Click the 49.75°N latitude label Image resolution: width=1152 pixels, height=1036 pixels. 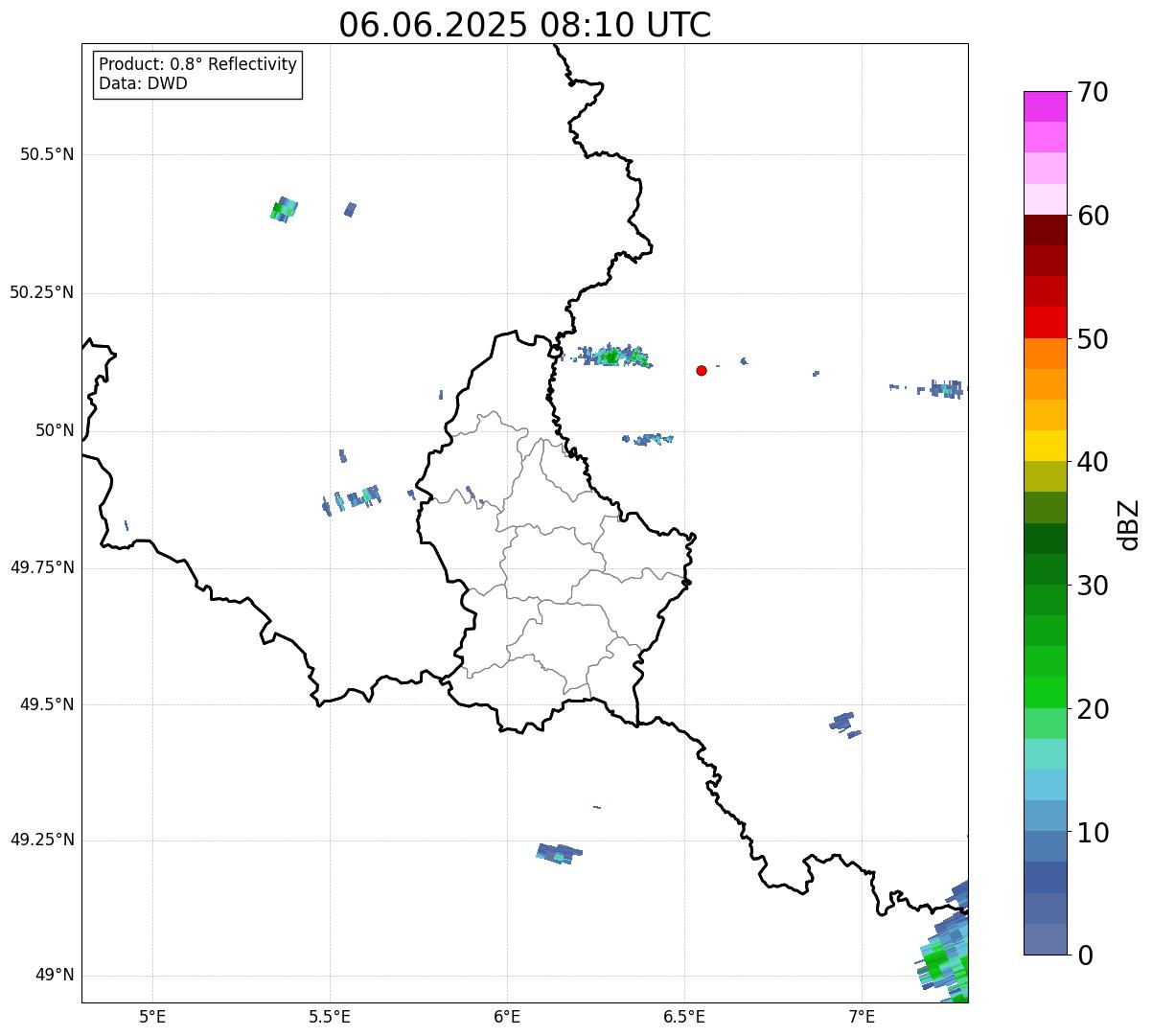(x=42, y=567)
